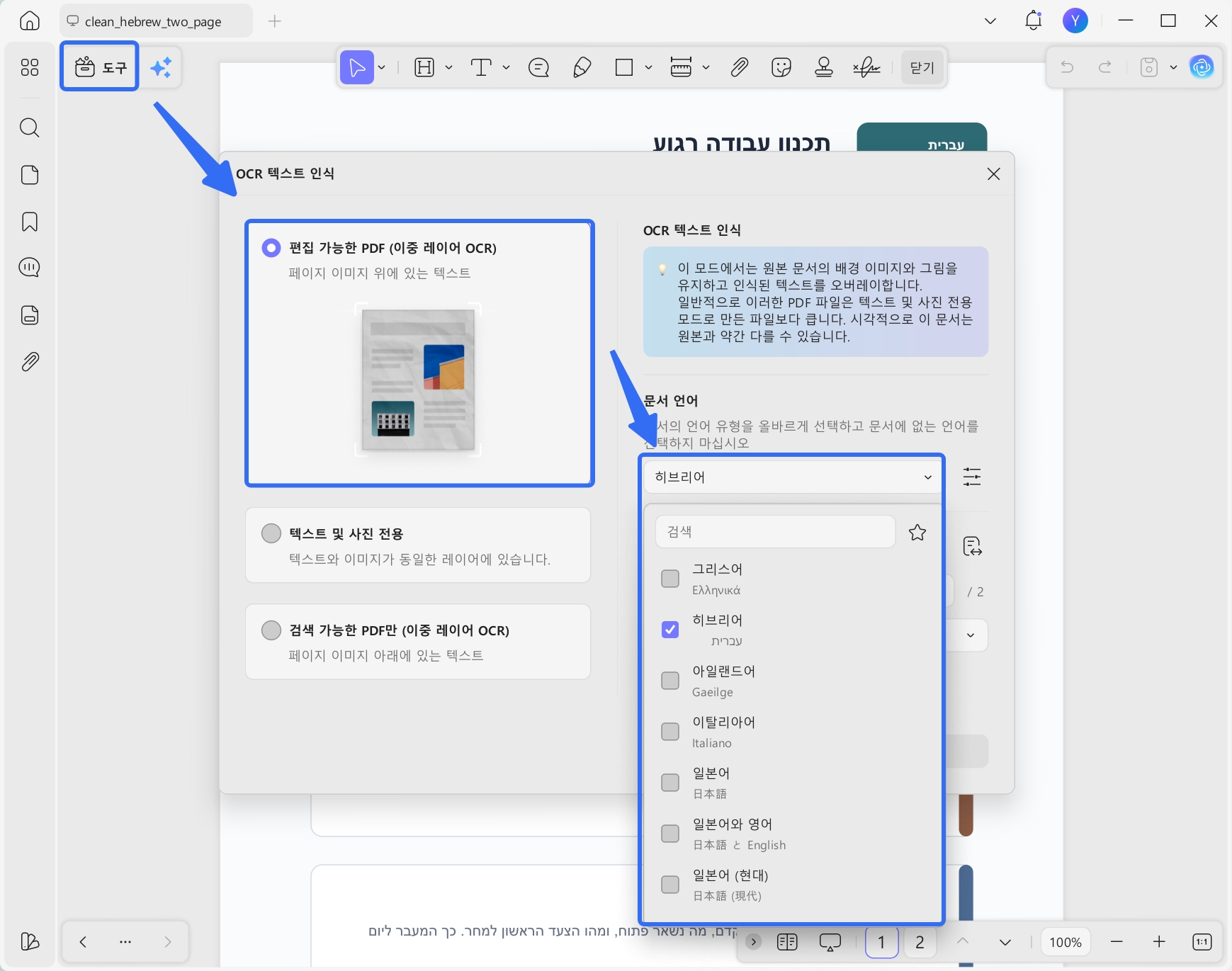Image resolution: width=1232 pixels, height=971 pixels.
Task: Switch to the clean_hebrew_two_page tab
Action: point(156,21)
